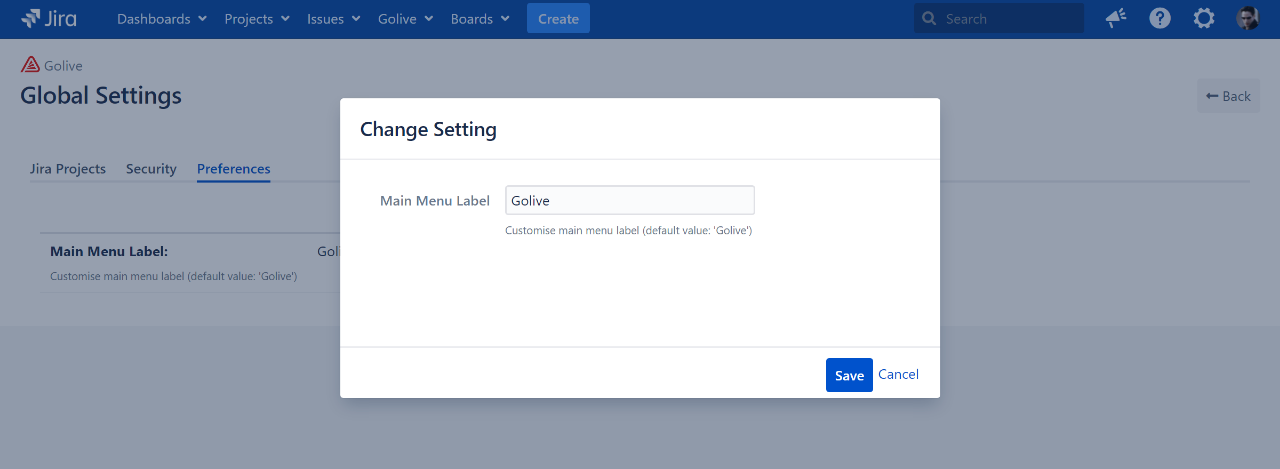Open the Golive menu in the top navigation
The image size is (1280, 469).
[405, 19]
